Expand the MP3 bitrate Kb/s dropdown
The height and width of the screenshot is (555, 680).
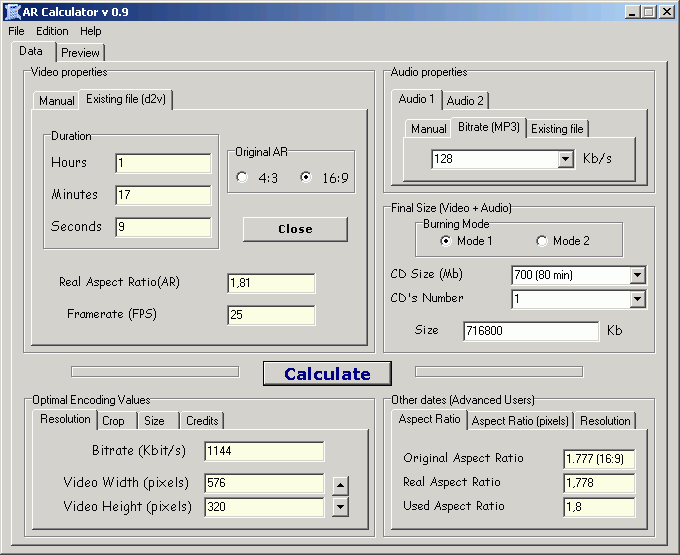point(565,159)
